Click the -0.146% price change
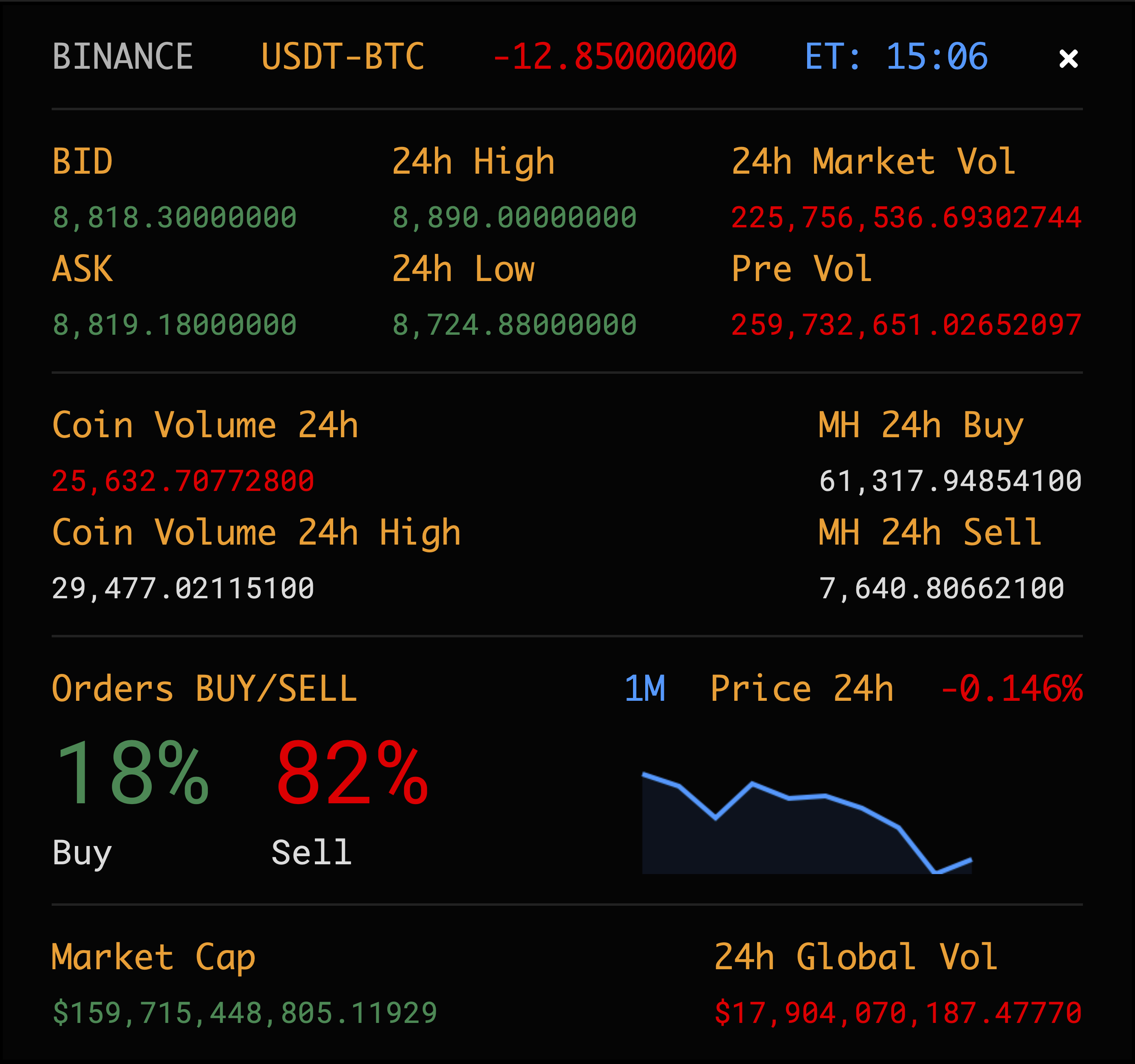Viewport: 1135px width, 1064px height. [1011, 689]
